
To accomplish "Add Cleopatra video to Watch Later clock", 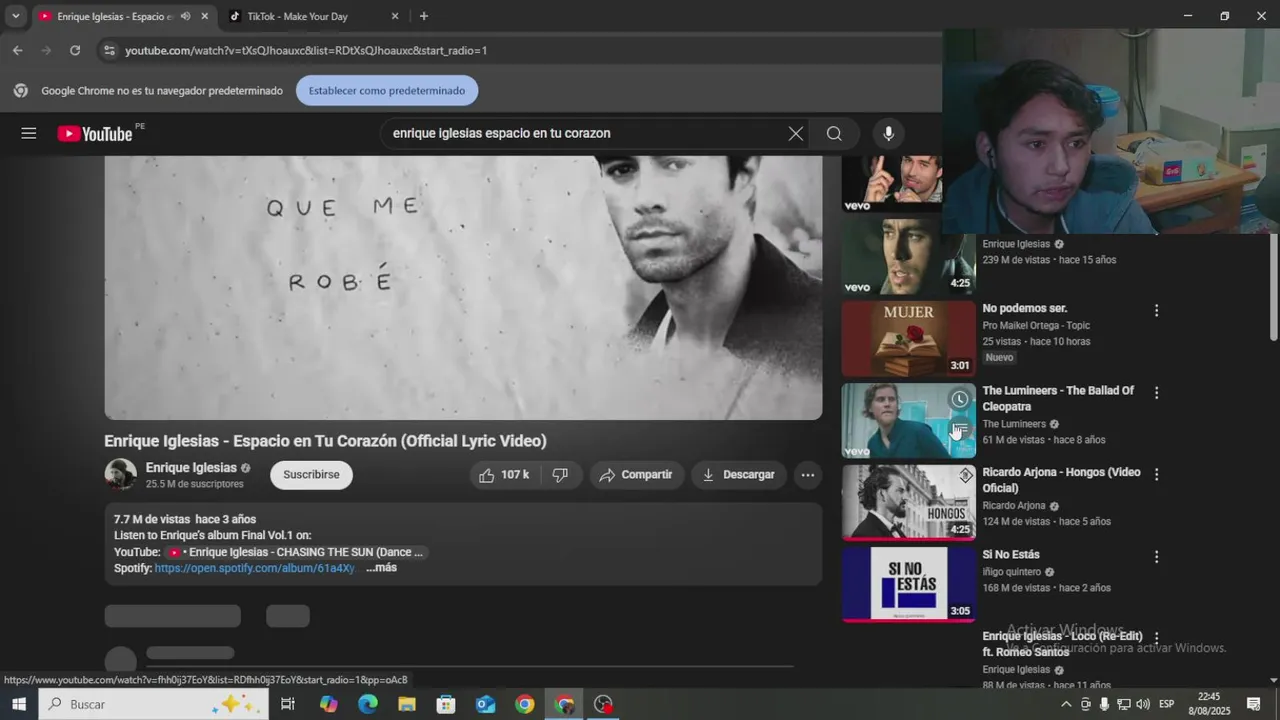I will pos(959,399).
